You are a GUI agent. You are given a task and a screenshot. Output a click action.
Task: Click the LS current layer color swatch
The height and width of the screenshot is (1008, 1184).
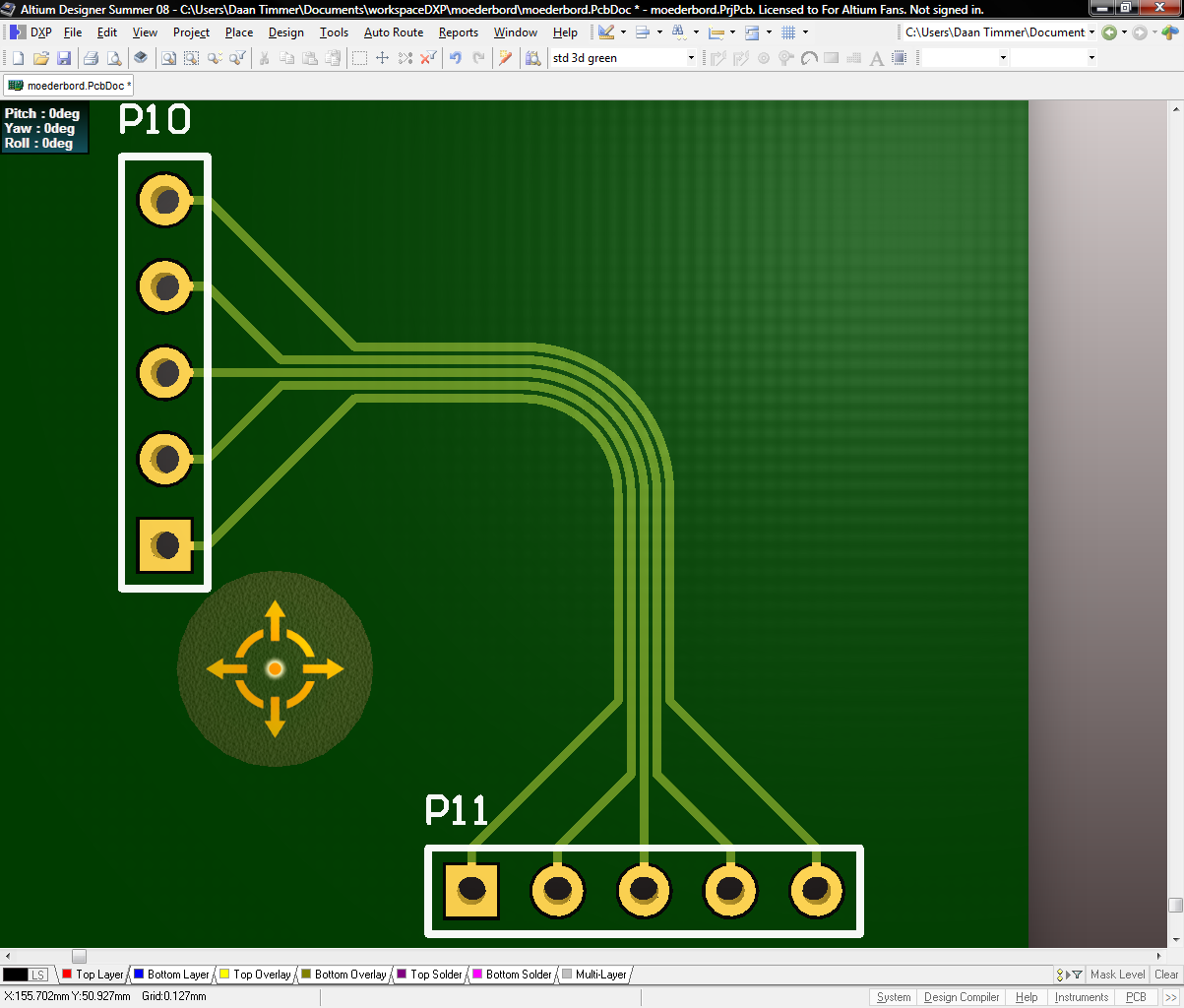(x=16, y=975)
